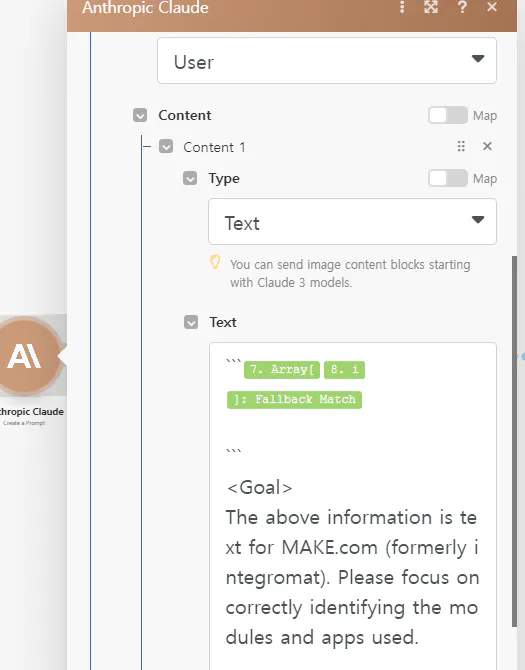Click the ']: Fallback Match' variable pill
Screen dimensions: 525x670
pos(294,400)
